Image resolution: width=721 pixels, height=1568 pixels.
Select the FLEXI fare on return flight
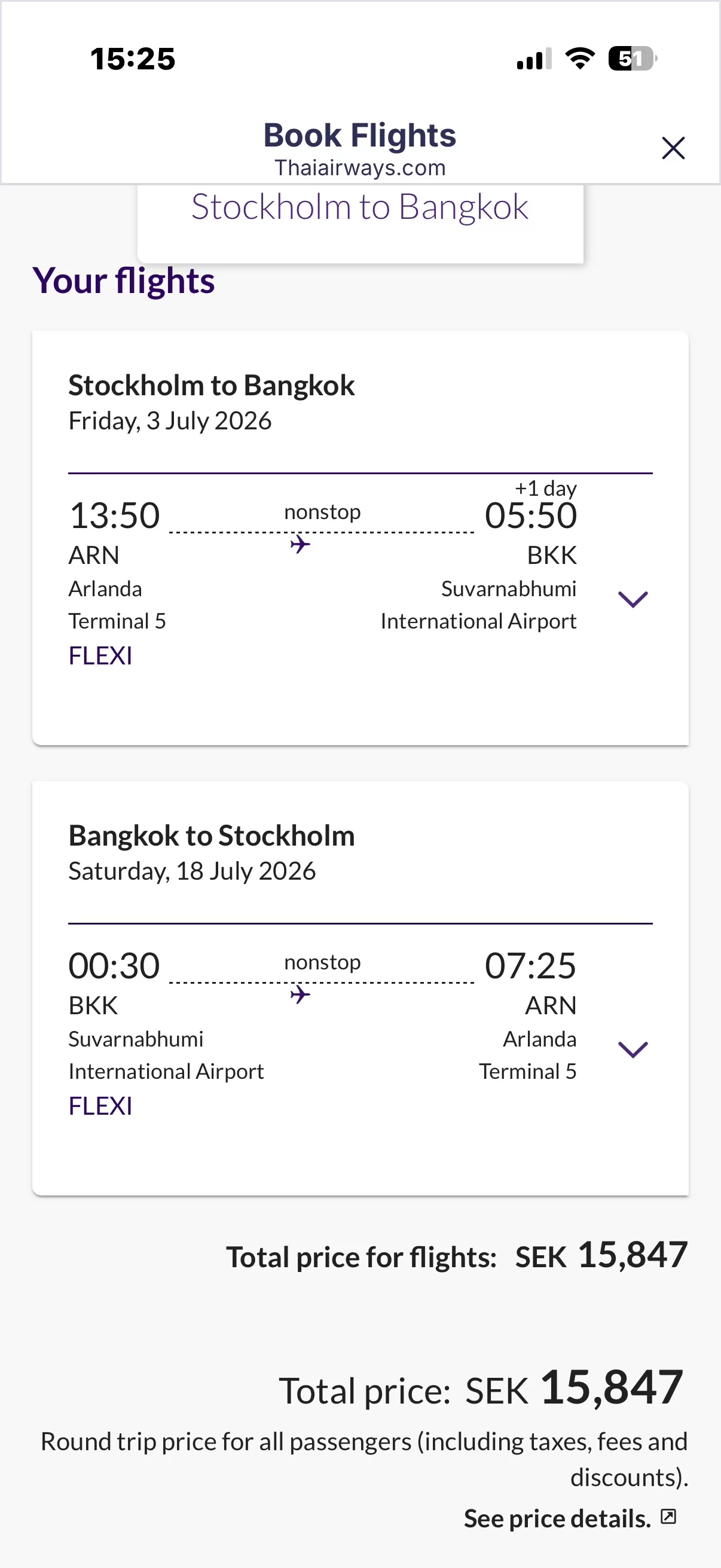(x=100, y=1106)
